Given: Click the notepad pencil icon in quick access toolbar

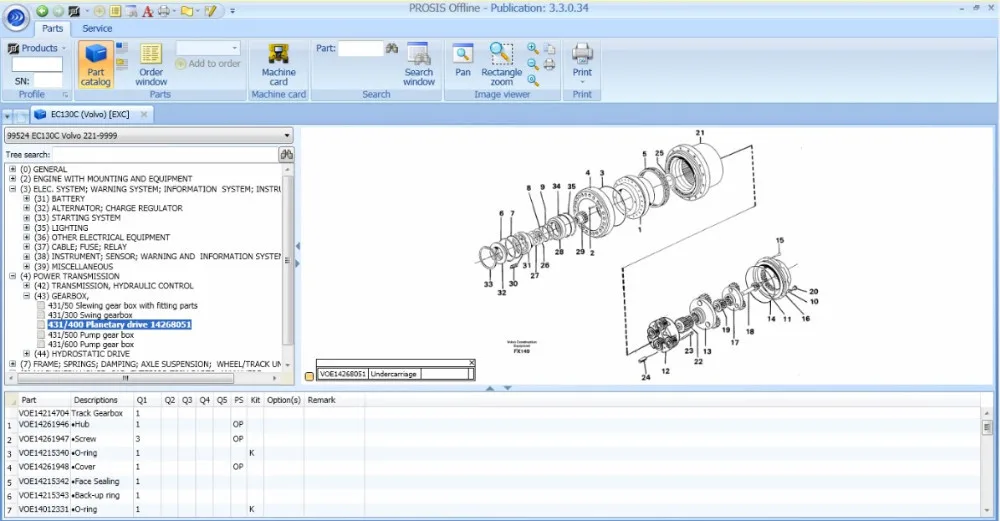Looking at the screenshot, I should 210,11.
